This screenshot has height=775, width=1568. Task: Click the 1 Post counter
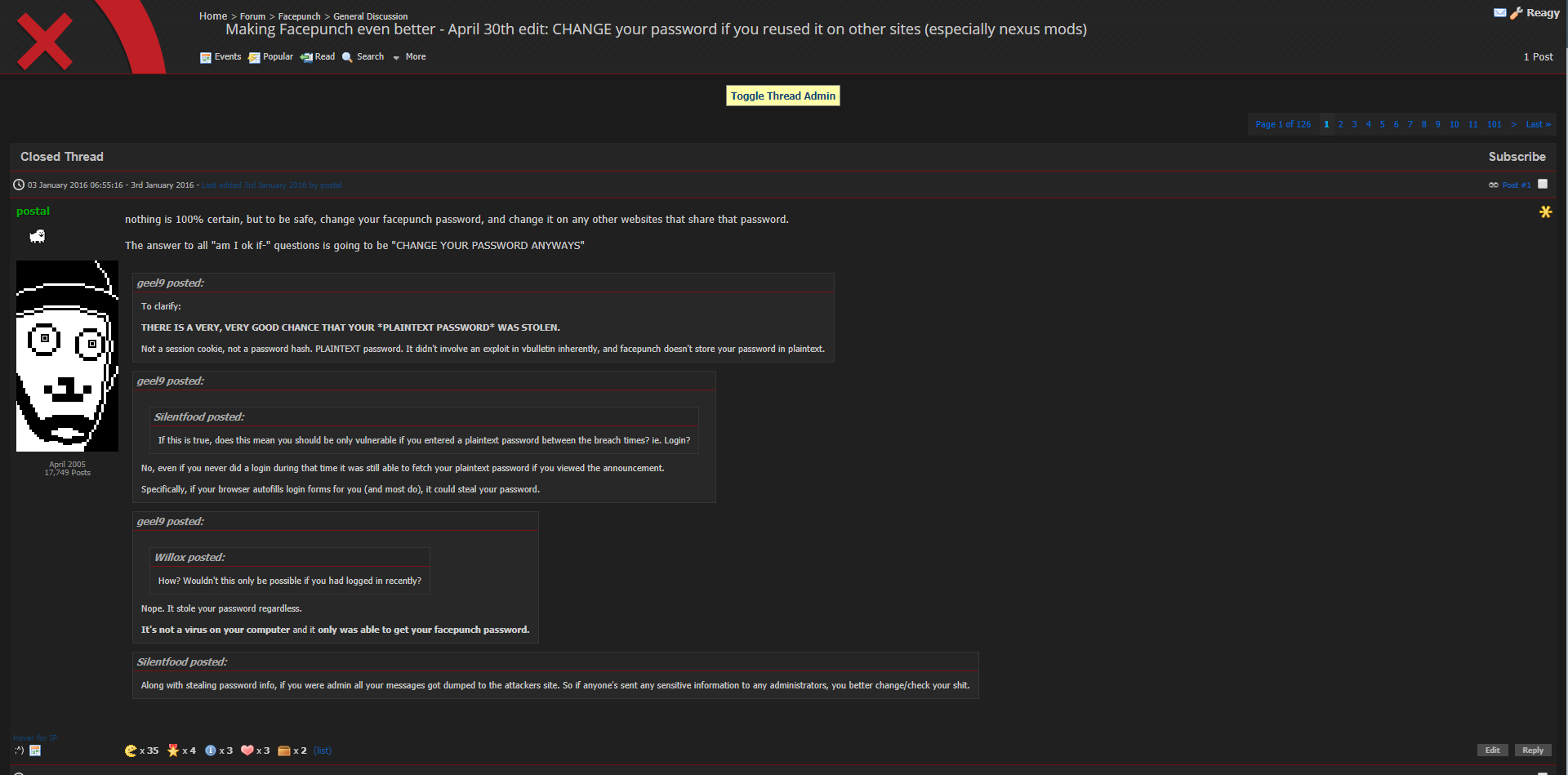1538,57
